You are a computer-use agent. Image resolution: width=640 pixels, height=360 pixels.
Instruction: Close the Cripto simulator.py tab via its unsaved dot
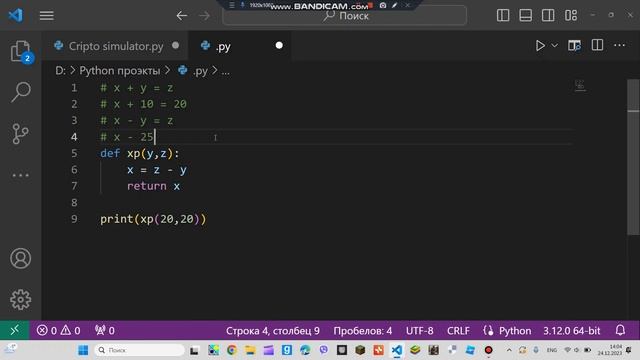tap(176, 45)
